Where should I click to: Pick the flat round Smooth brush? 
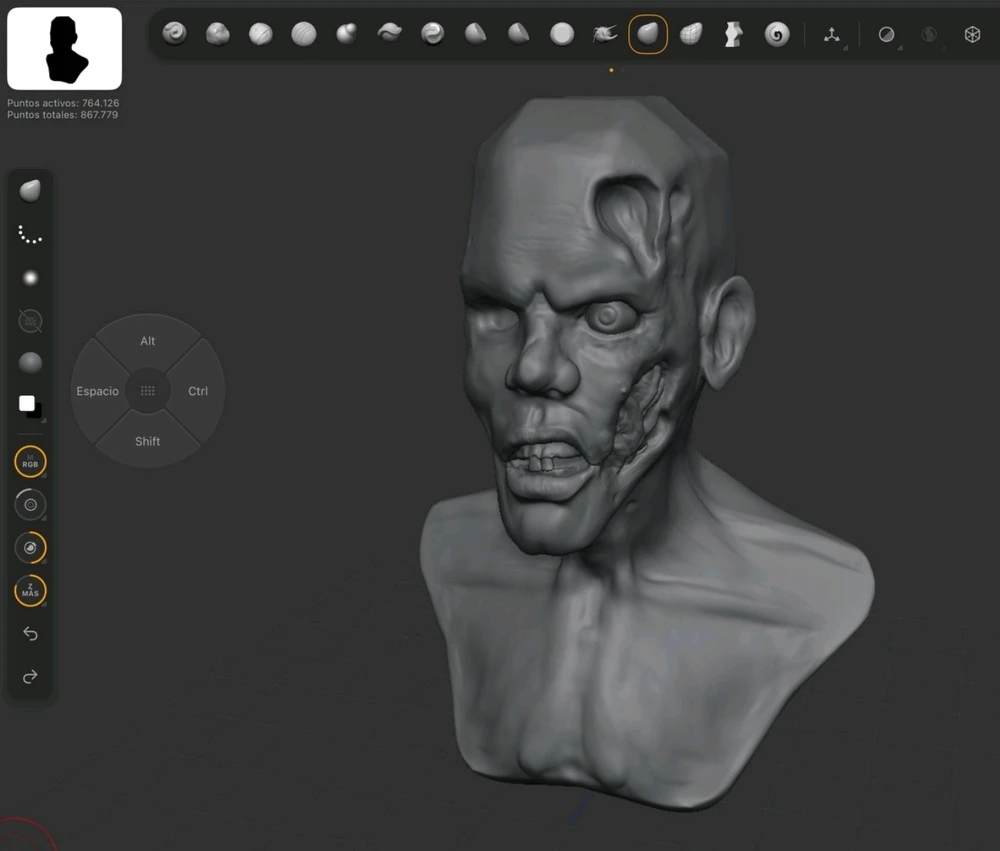562,35
